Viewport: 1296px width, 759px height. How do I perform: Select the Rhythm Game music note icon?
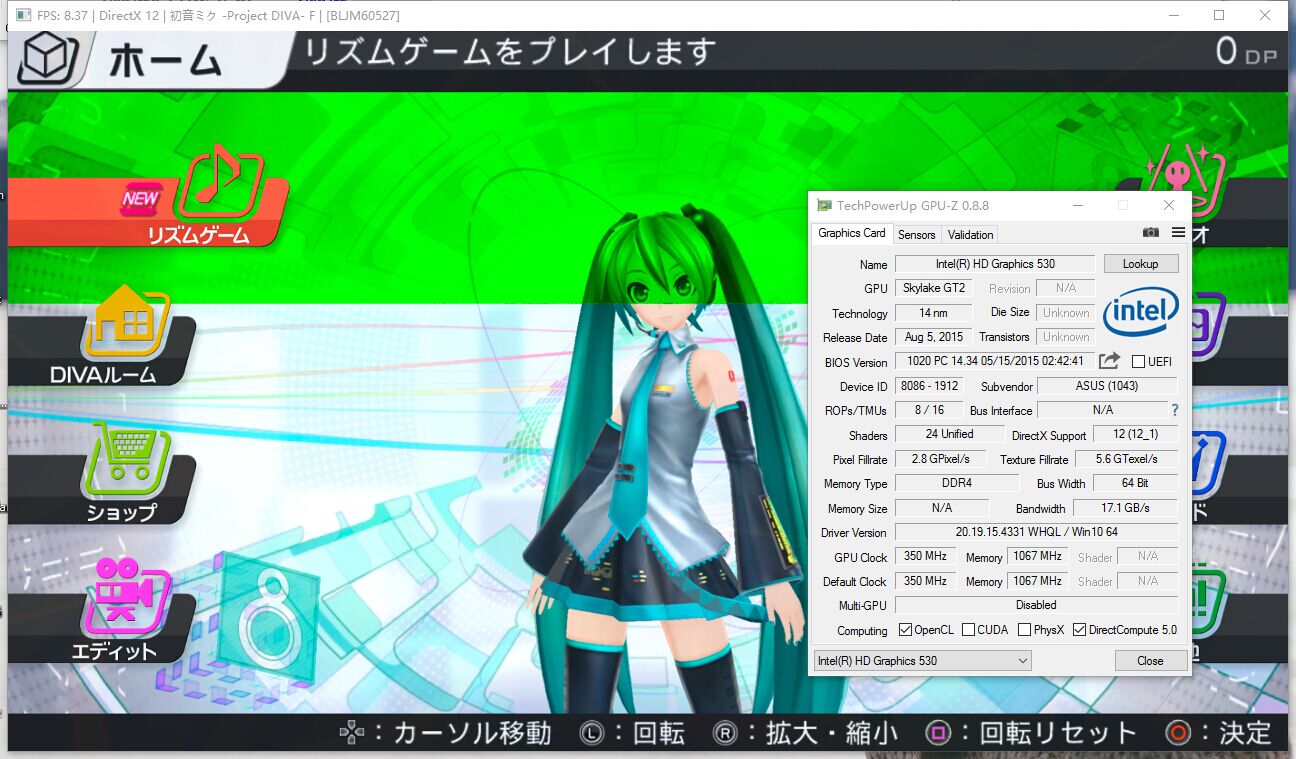click(x=218, y=184)
